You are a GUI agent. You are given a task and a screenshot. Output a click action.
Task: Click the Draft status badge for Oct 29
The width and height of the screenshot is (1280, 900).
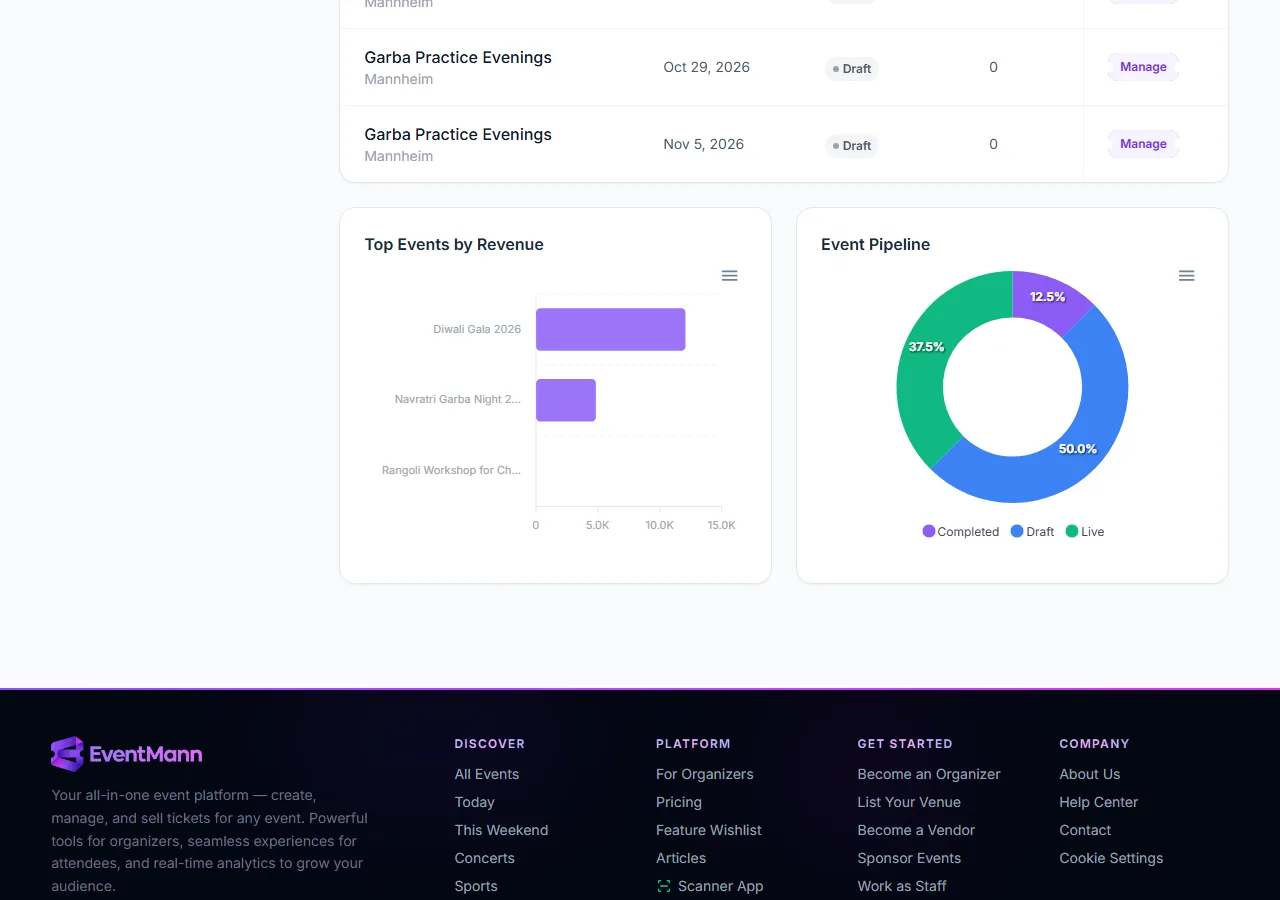[x=852, y=69]
